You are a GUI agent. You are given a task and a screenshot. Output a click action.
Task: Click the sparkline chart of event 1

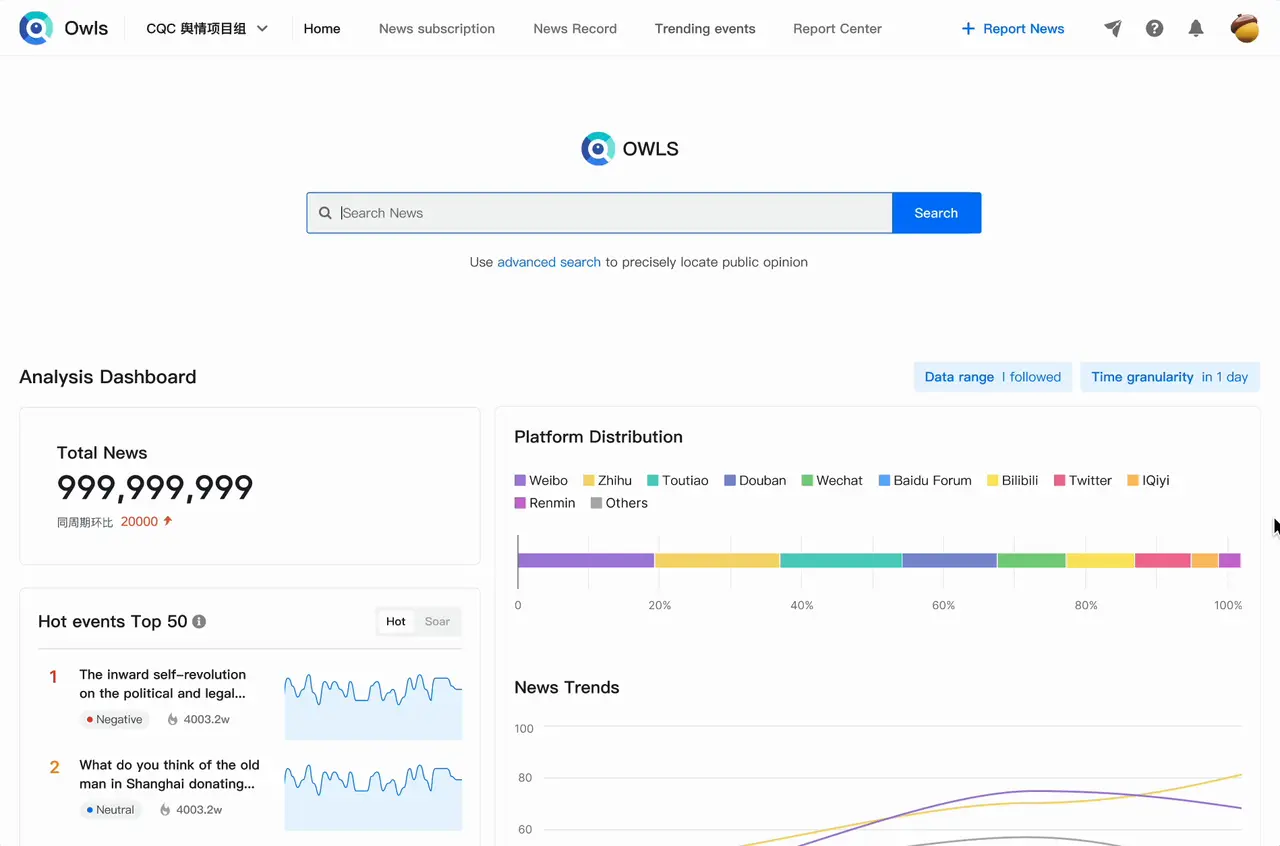(373, 705)
